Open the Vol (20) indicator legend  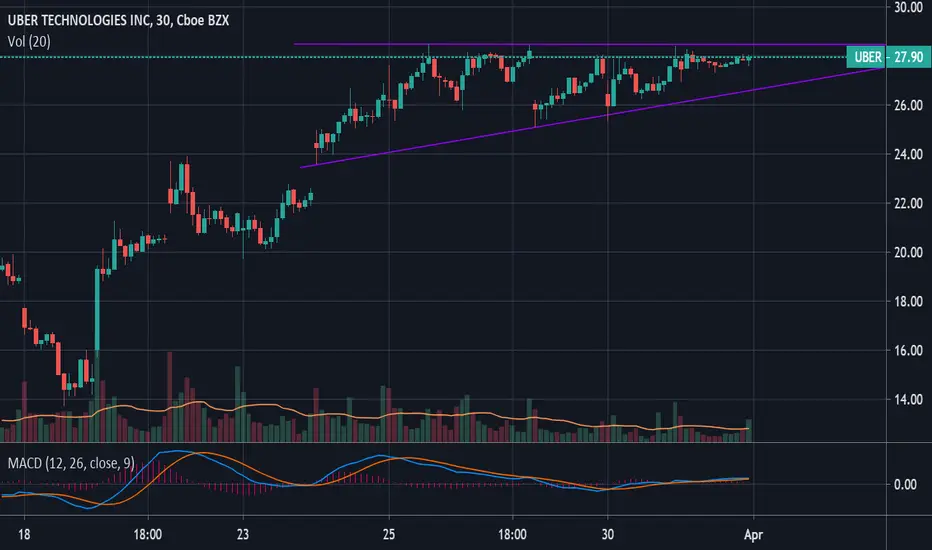[x=29, y=42]
